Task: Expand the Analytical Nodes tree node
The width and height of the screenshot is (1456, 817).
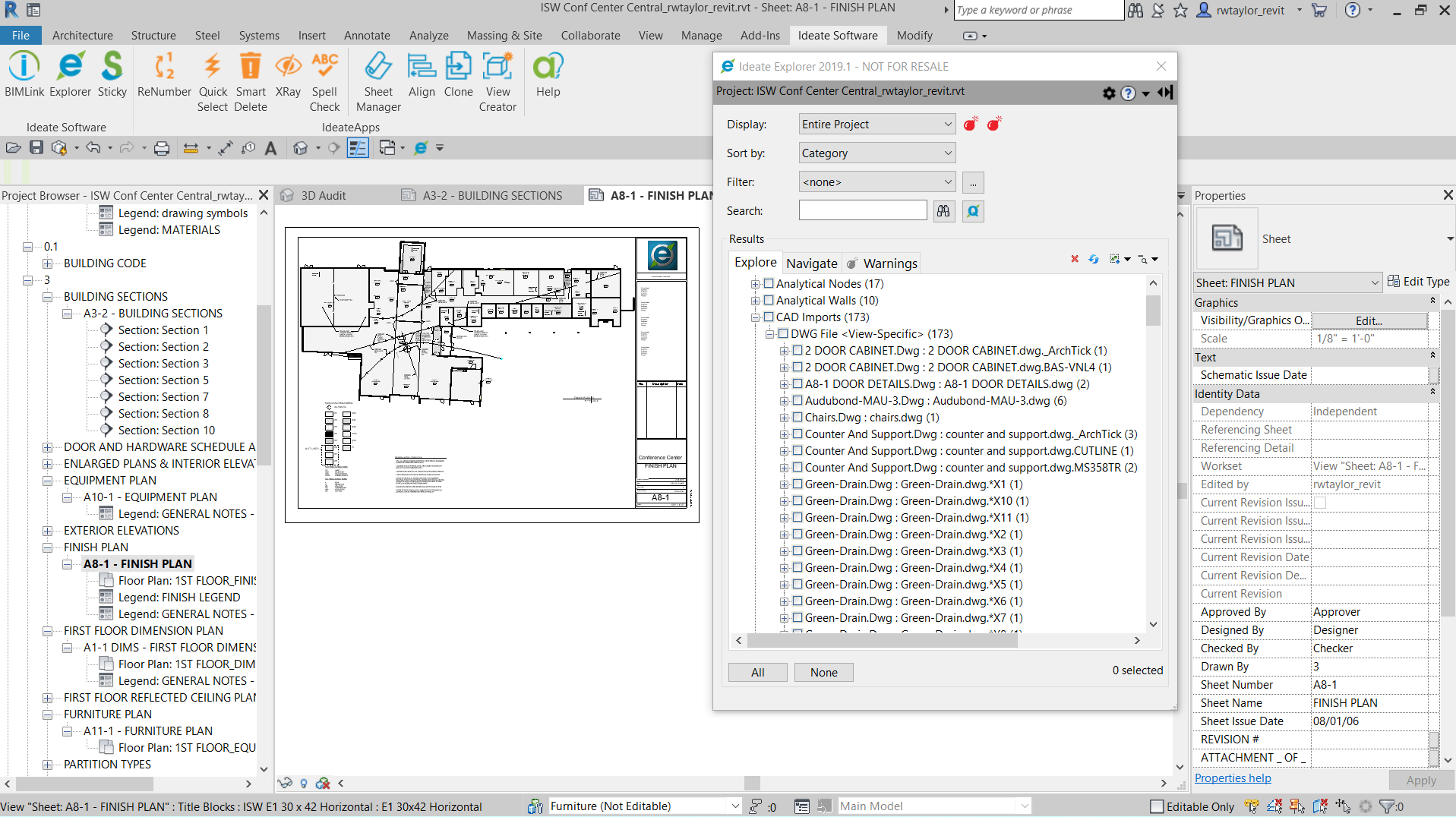Action: click(755, 284)
